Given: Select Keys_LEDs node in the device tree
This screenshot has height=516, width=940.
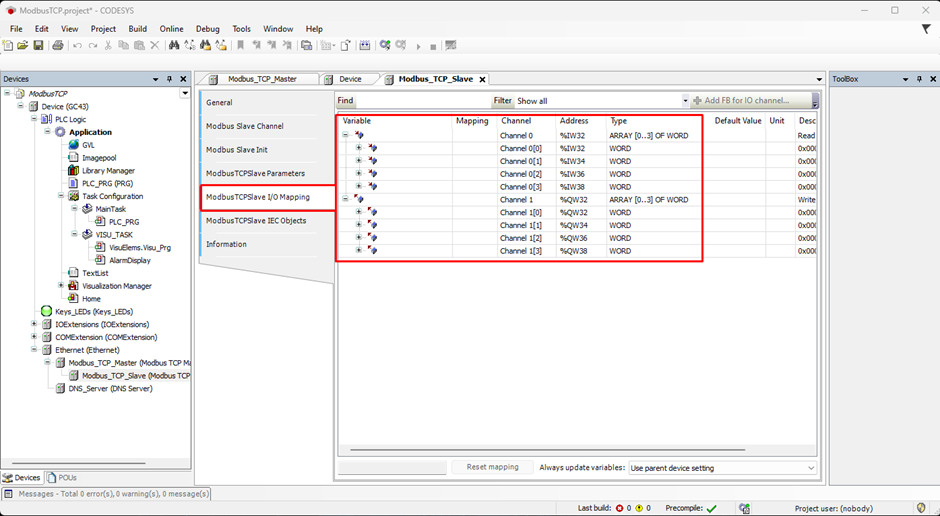Looking at the screenshot, I should (x=87, y=312).
